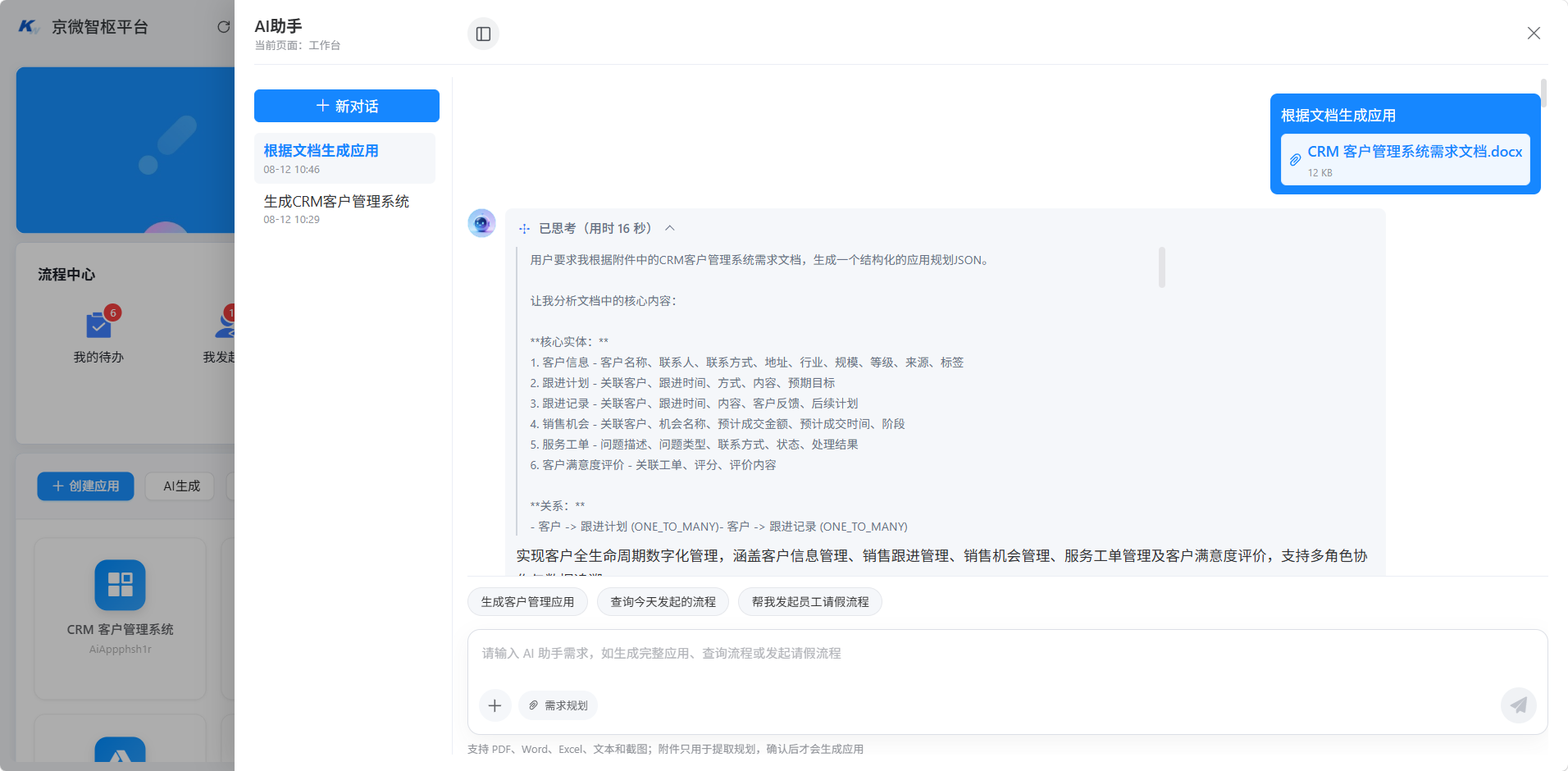Click the 08-12 10:29 timestamp
The height and width of the screenshot is (771, 1568).
click(292, 220)
